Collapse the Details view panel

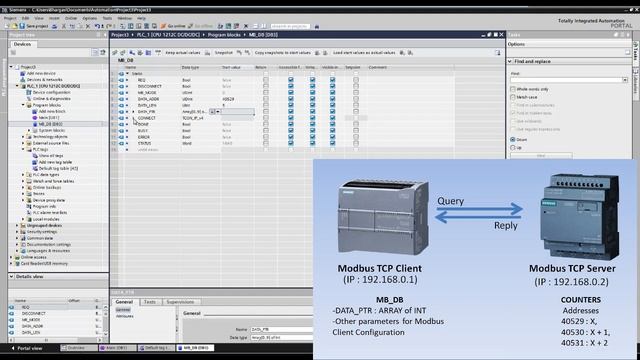11,276
